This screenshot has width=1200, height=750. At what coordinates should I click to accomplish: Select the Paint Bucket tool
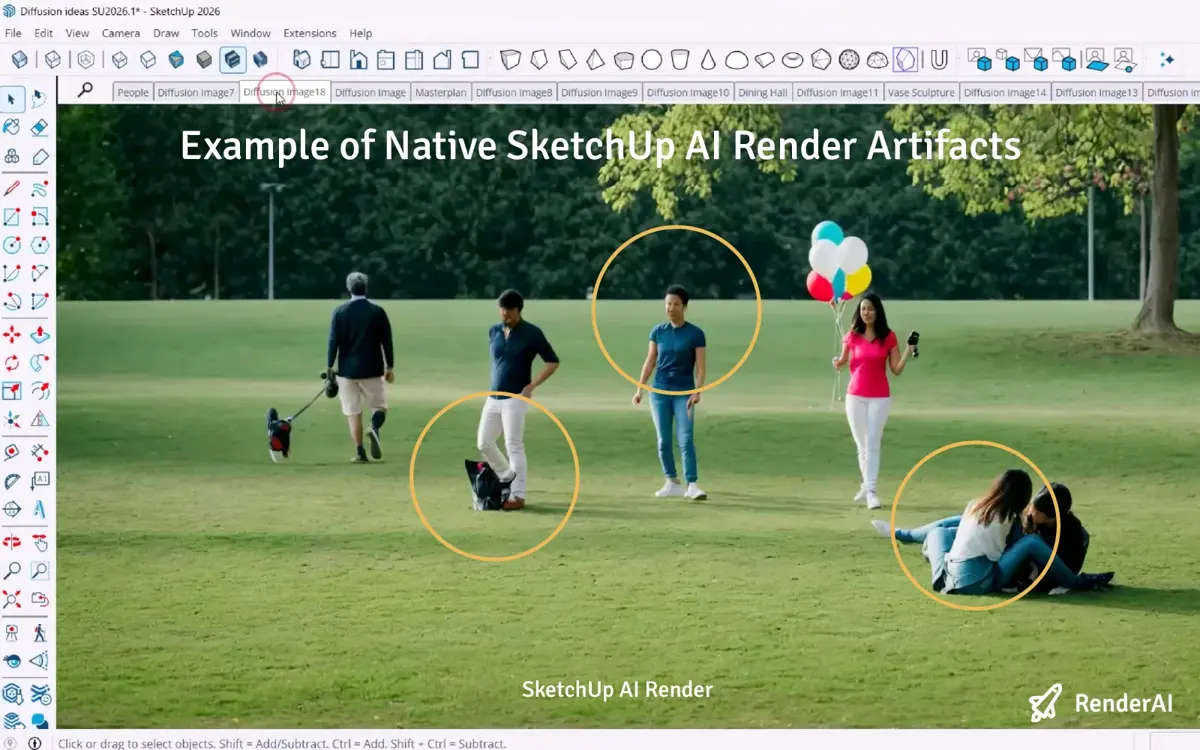13,128
